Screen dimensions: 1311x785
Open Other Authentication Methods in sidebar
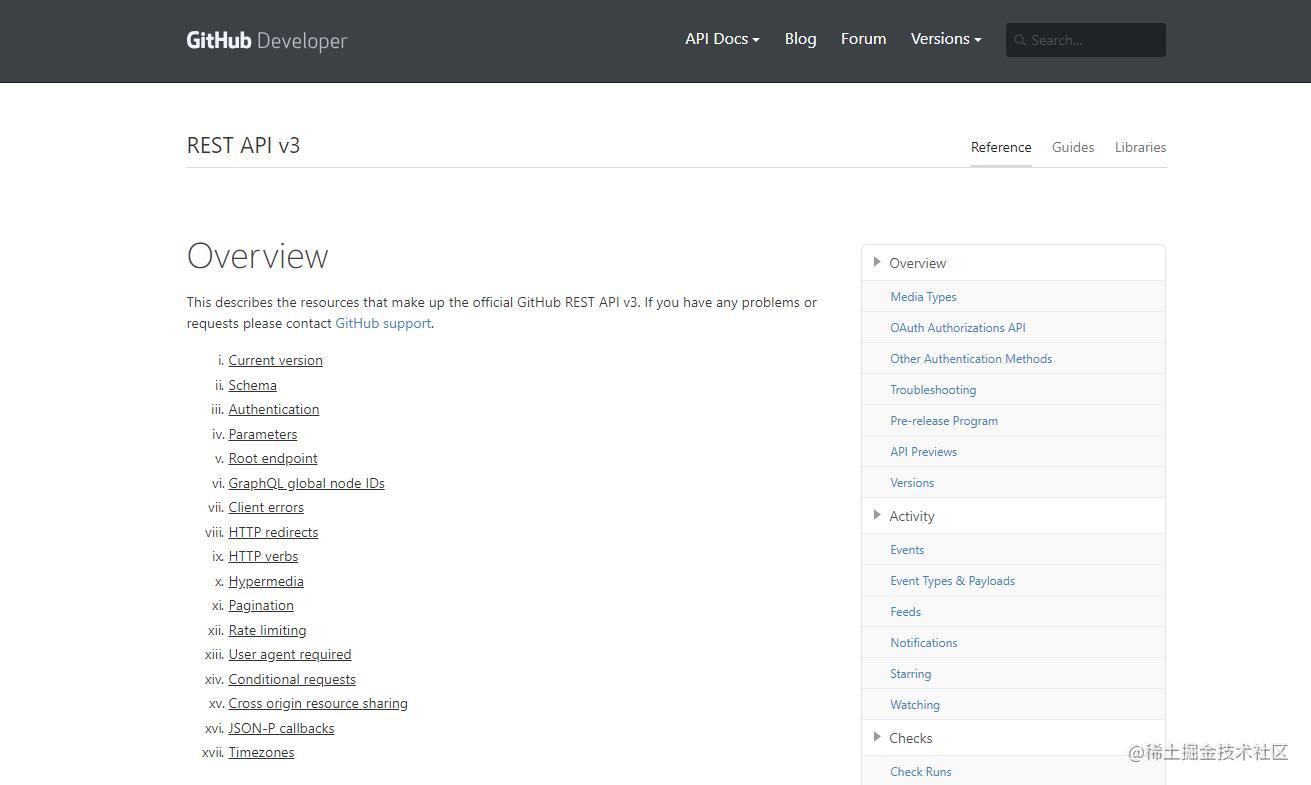(970, 359)
